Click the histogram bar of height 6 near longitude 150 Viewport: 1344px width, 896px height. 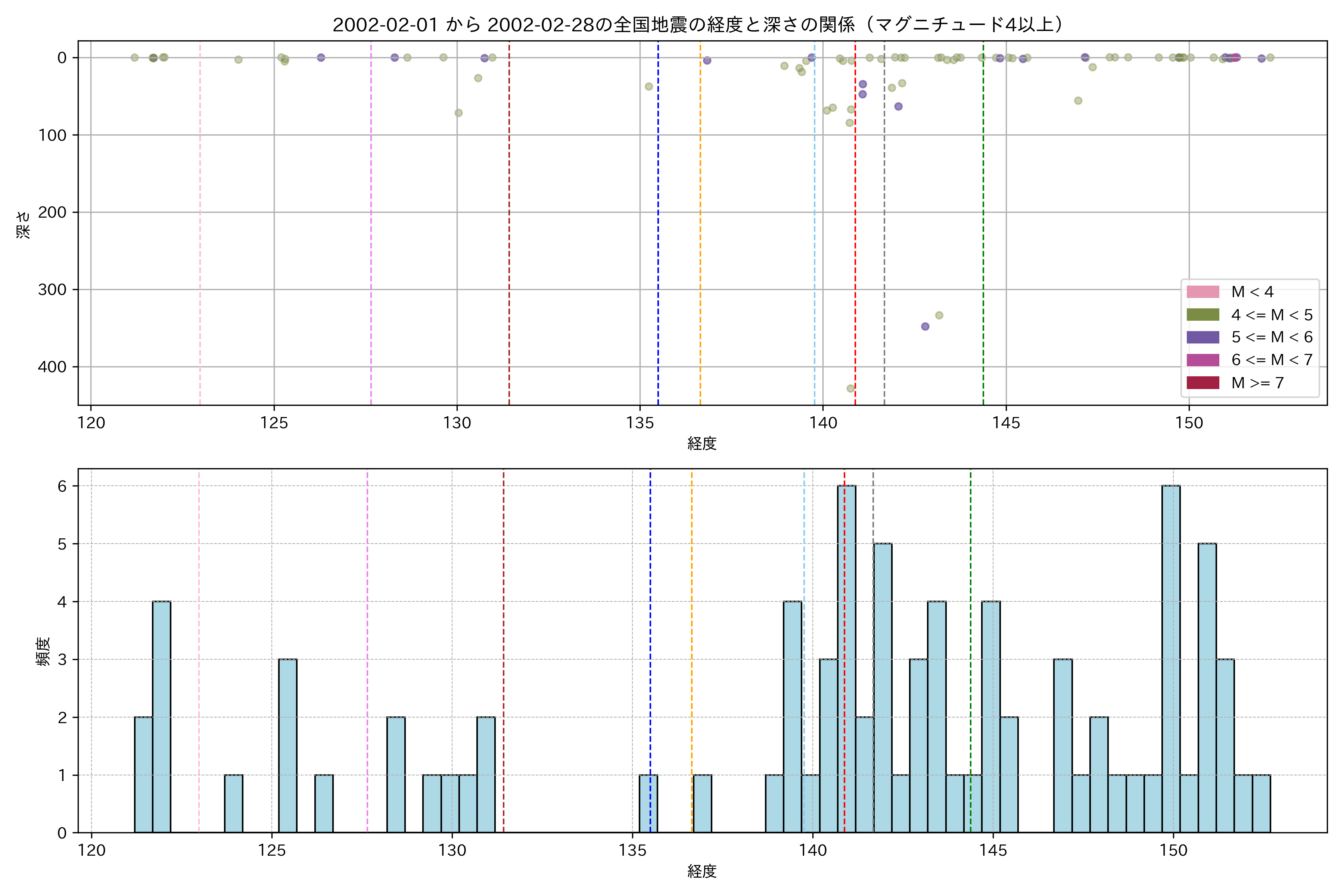[x=1171, y=657]
